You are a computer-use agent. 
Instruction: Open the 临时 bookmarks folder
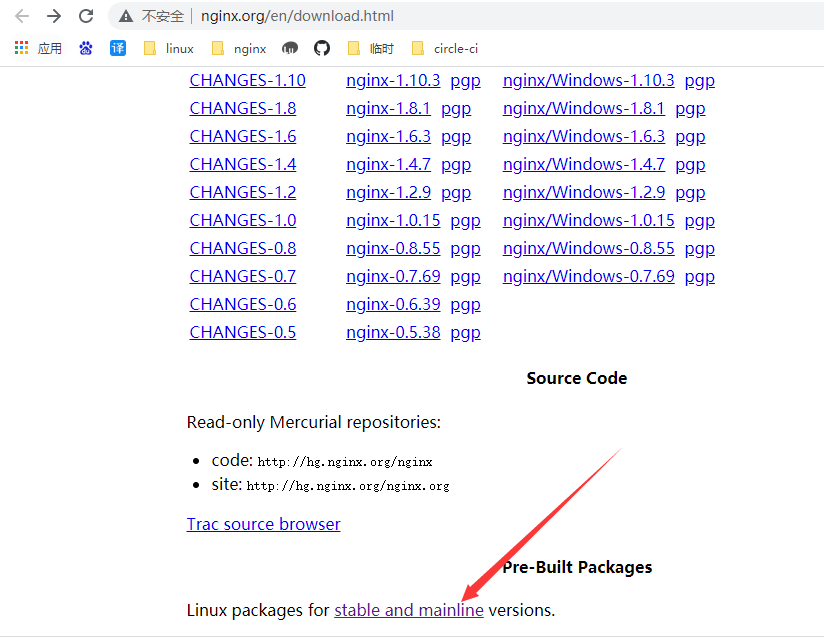370,48
